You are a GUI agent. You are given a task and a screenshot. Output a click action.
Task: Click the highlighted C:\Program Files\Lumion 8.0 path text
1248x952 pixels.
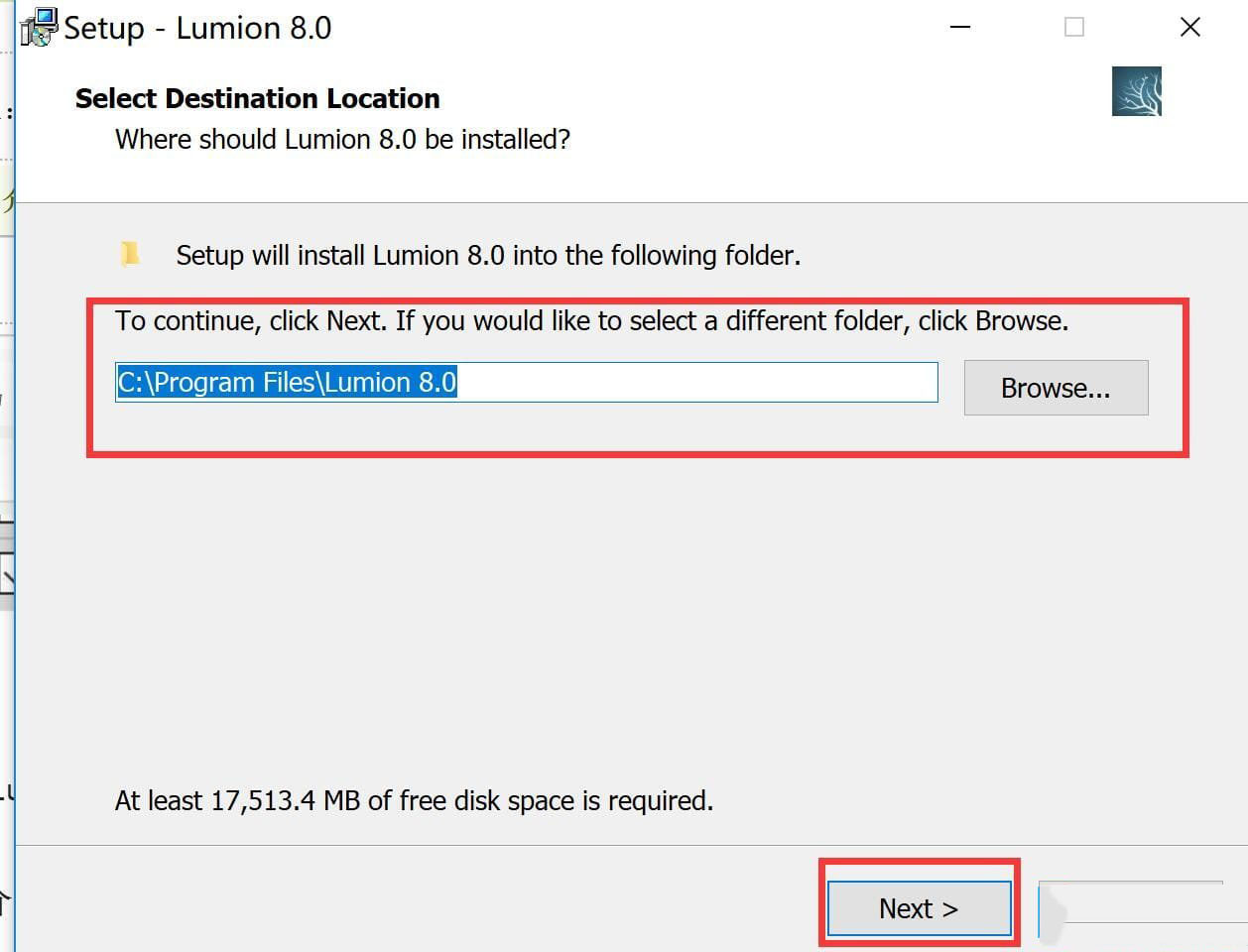[287, 382]
